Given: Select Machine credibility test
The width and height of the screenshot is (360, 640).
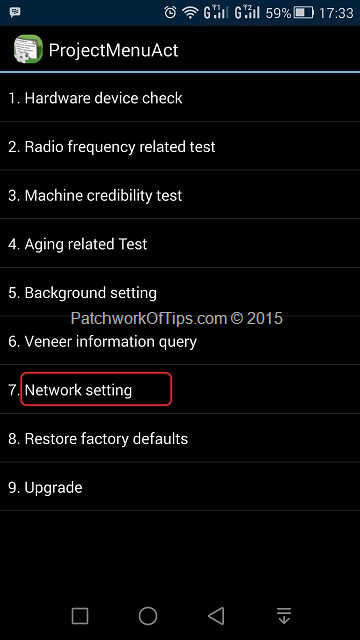Looking at the screenshot, I should pos(180,195).
